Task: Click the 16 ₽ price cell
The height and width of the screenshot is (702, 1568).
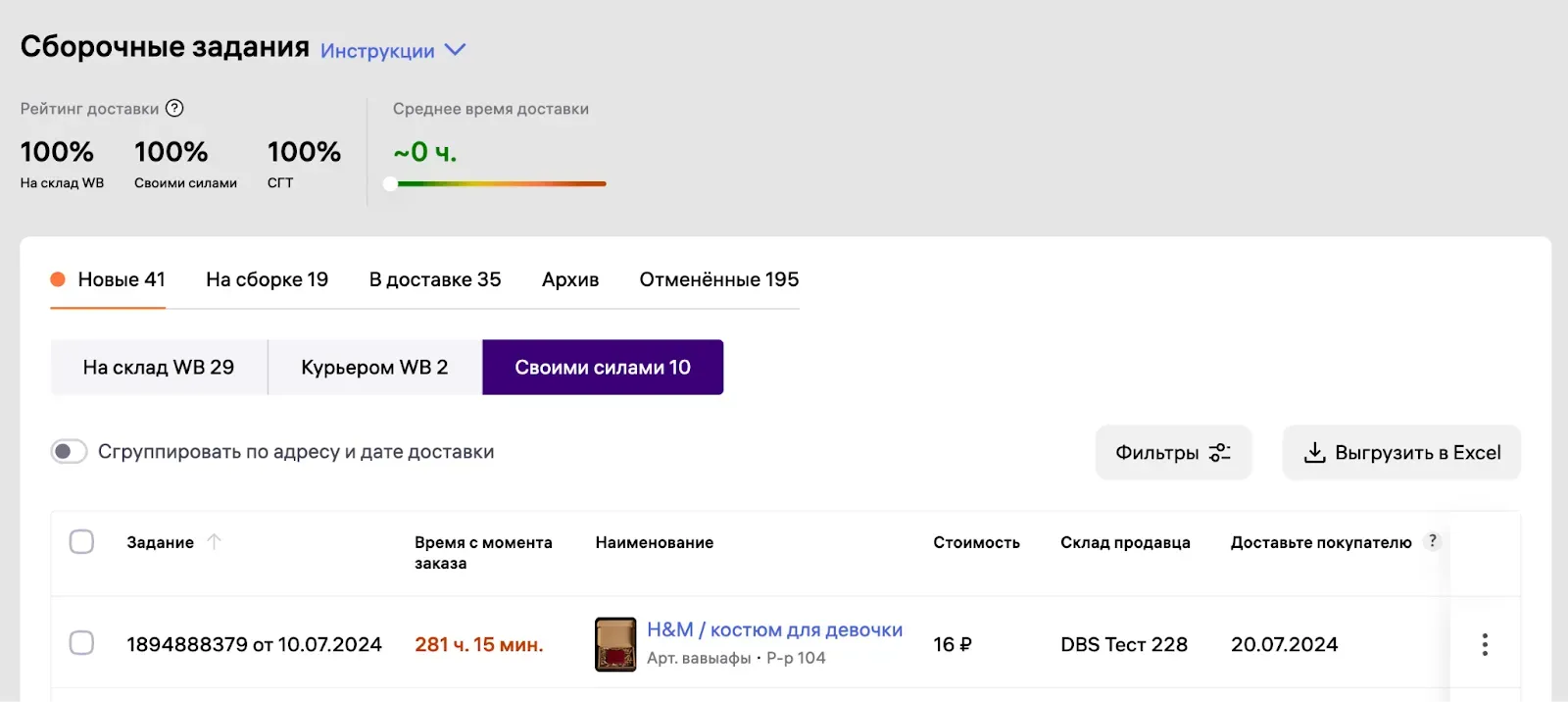Action: 953,644
